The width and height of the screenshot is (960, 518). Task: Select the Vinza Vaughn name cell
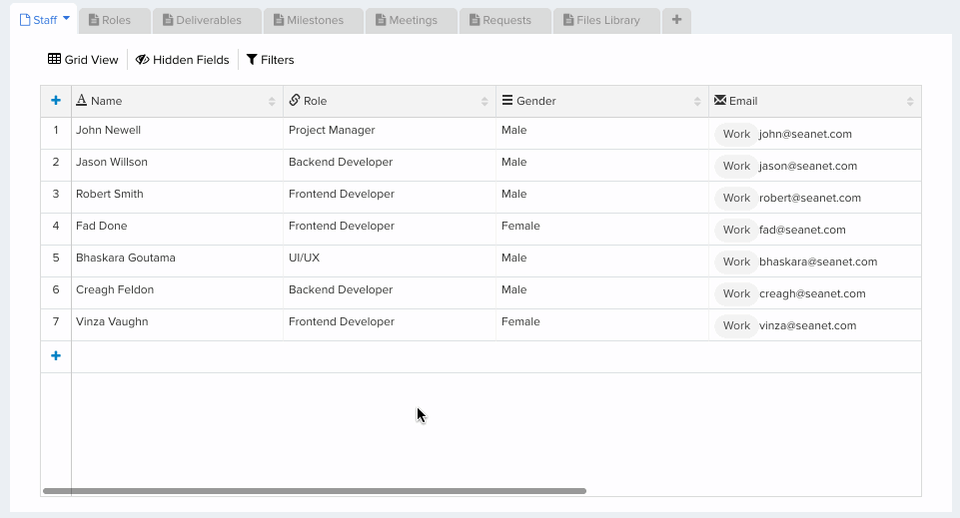[178, 325]
